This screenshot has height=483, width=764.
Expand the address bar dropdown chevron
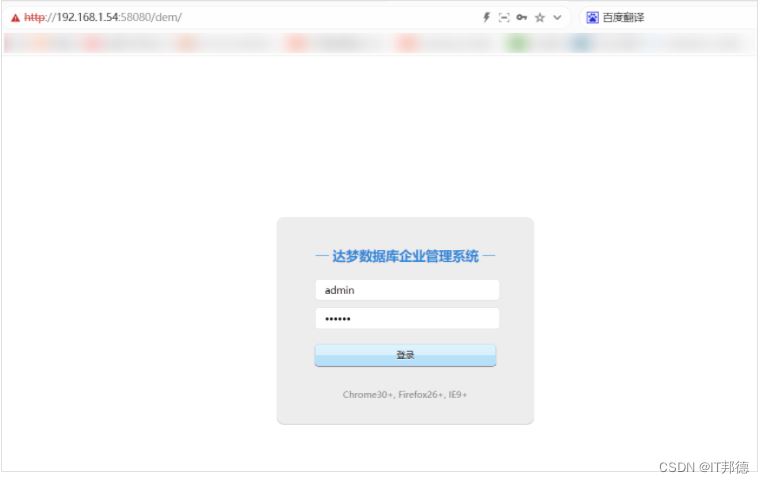point(557,18)
